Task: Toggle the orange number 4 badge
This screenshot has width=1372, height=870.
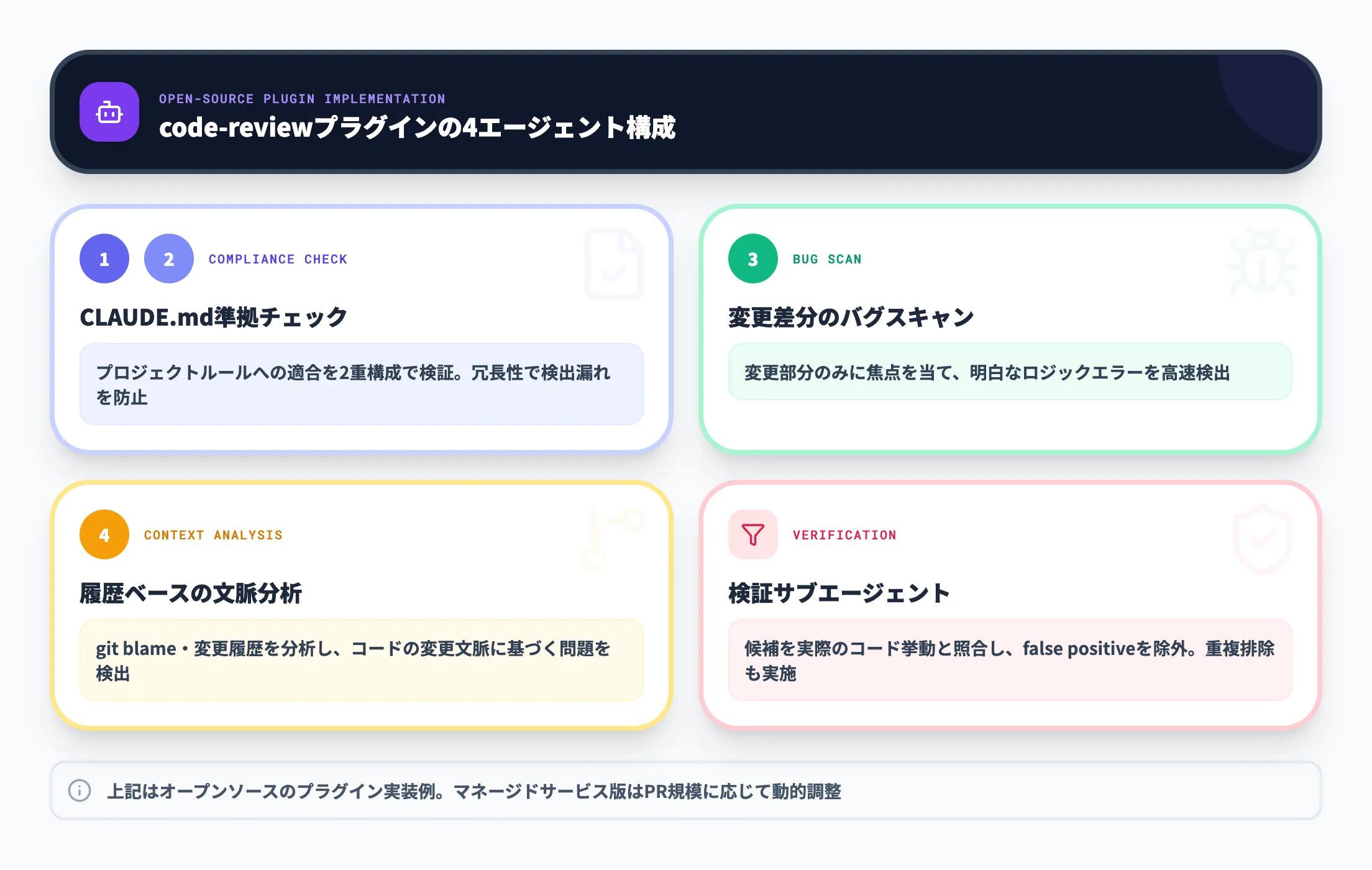Action: point(104,534)
